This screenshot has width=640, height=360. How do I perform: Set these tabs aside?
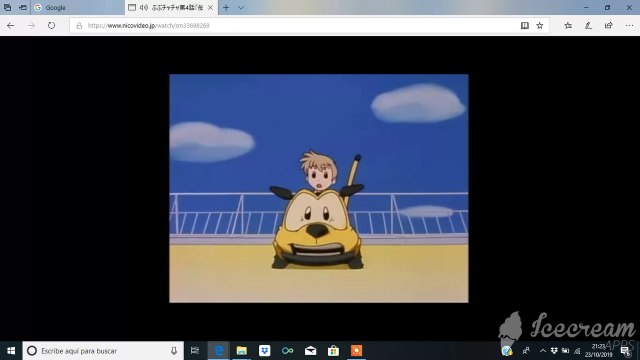pos(23,7)
